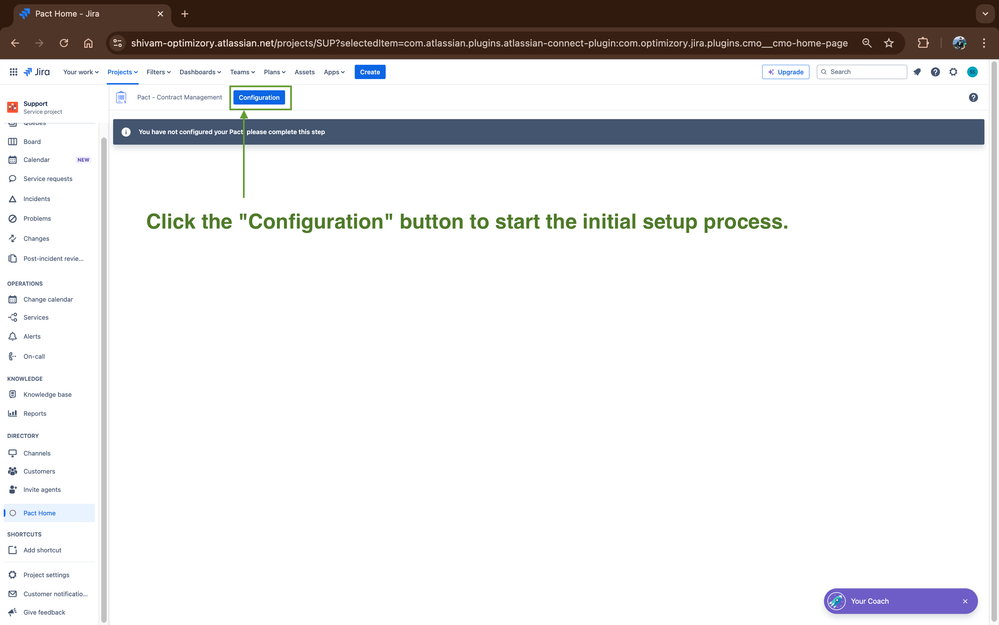Click the sidebar vertical scrollbar
The height and width of the screenshot is (625, 999).
(103, 379)
